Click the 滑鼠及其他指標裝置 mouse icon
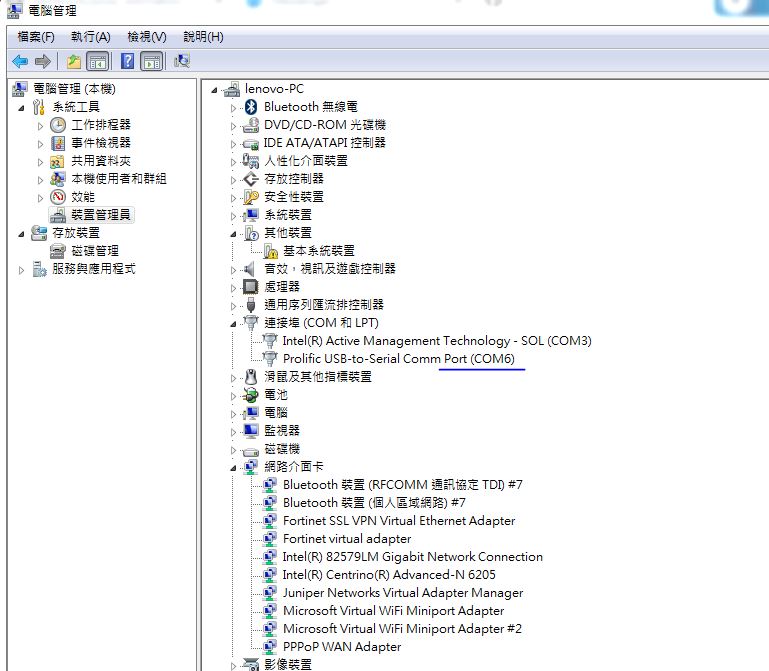 point(251,377)
